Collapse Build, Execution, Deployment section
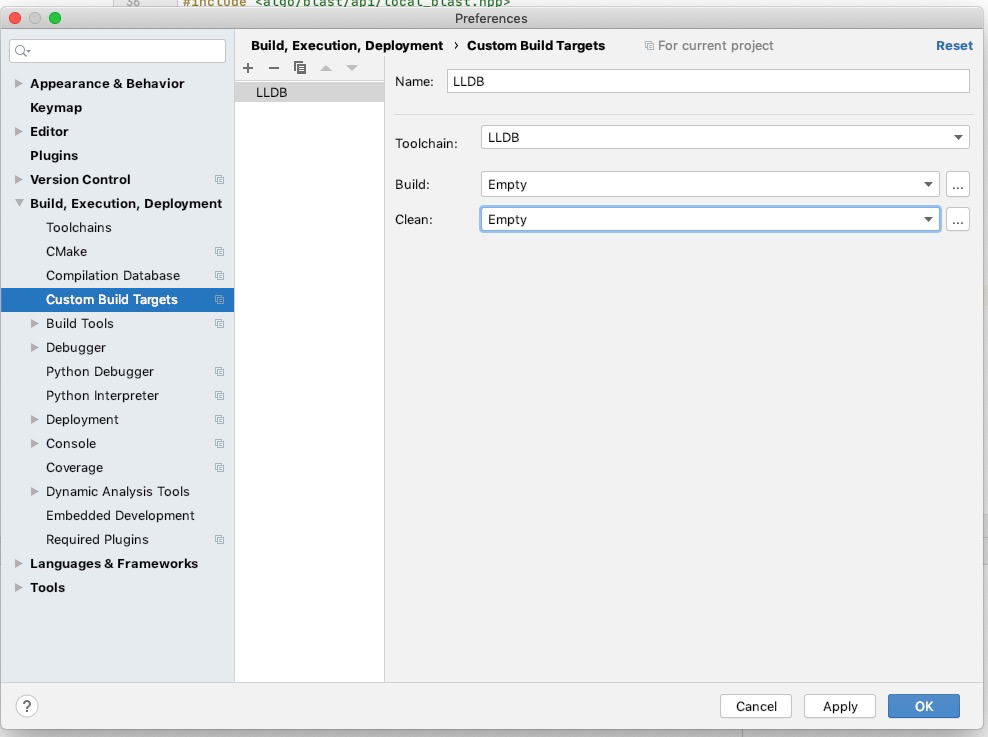 pos(19,203)
